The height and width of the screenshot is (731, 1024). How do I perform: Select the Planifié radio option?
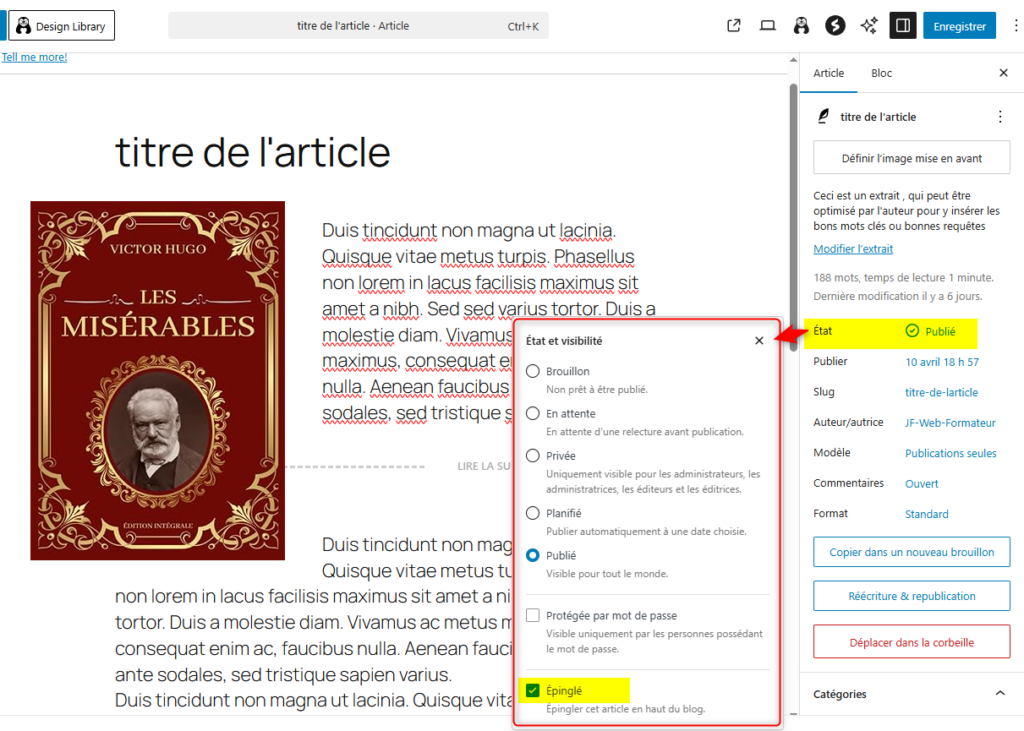[x=533, y=513]
